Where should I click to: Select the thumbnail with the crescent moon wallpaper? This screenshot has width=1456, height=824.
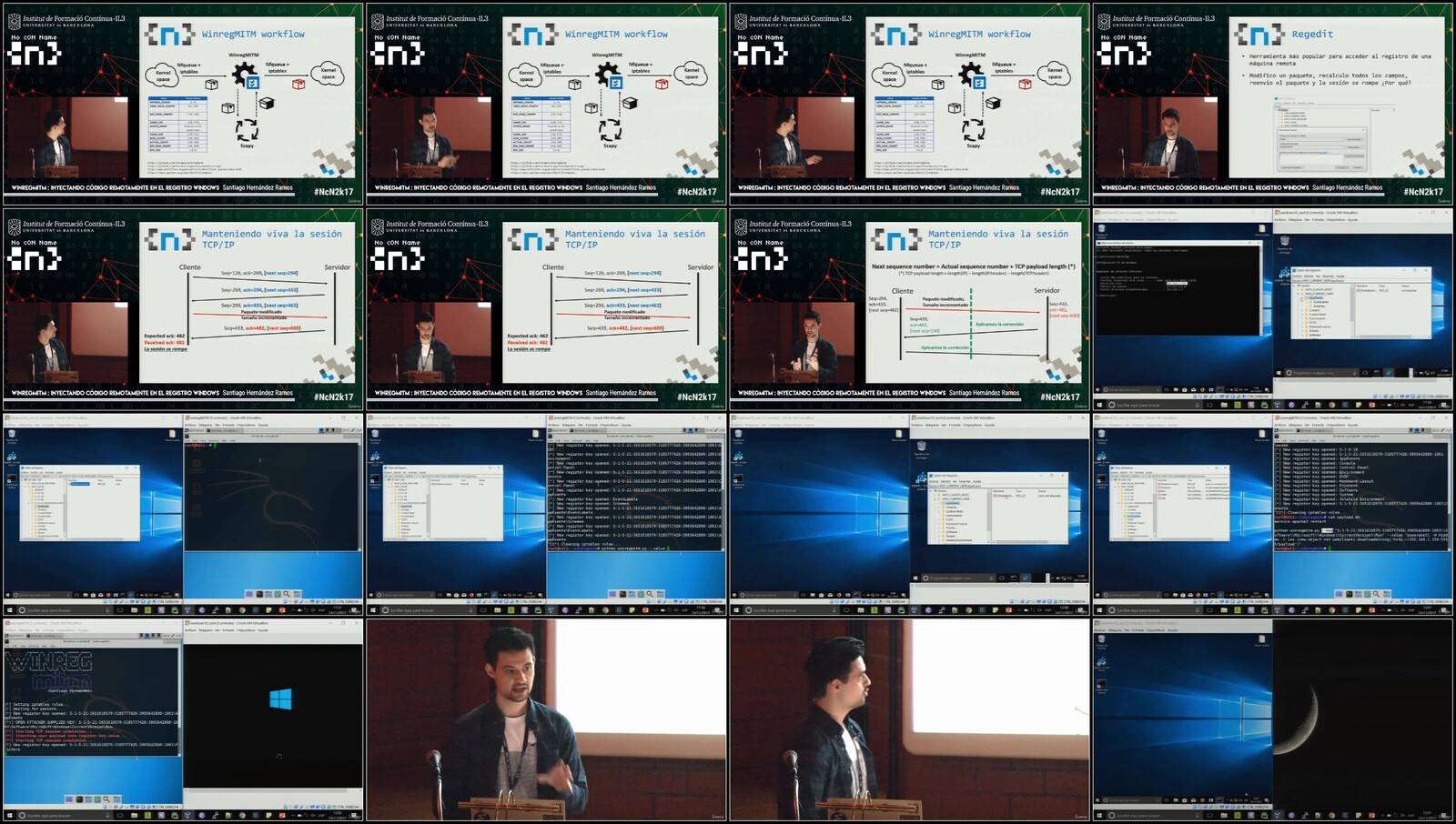click(1273, 720)
